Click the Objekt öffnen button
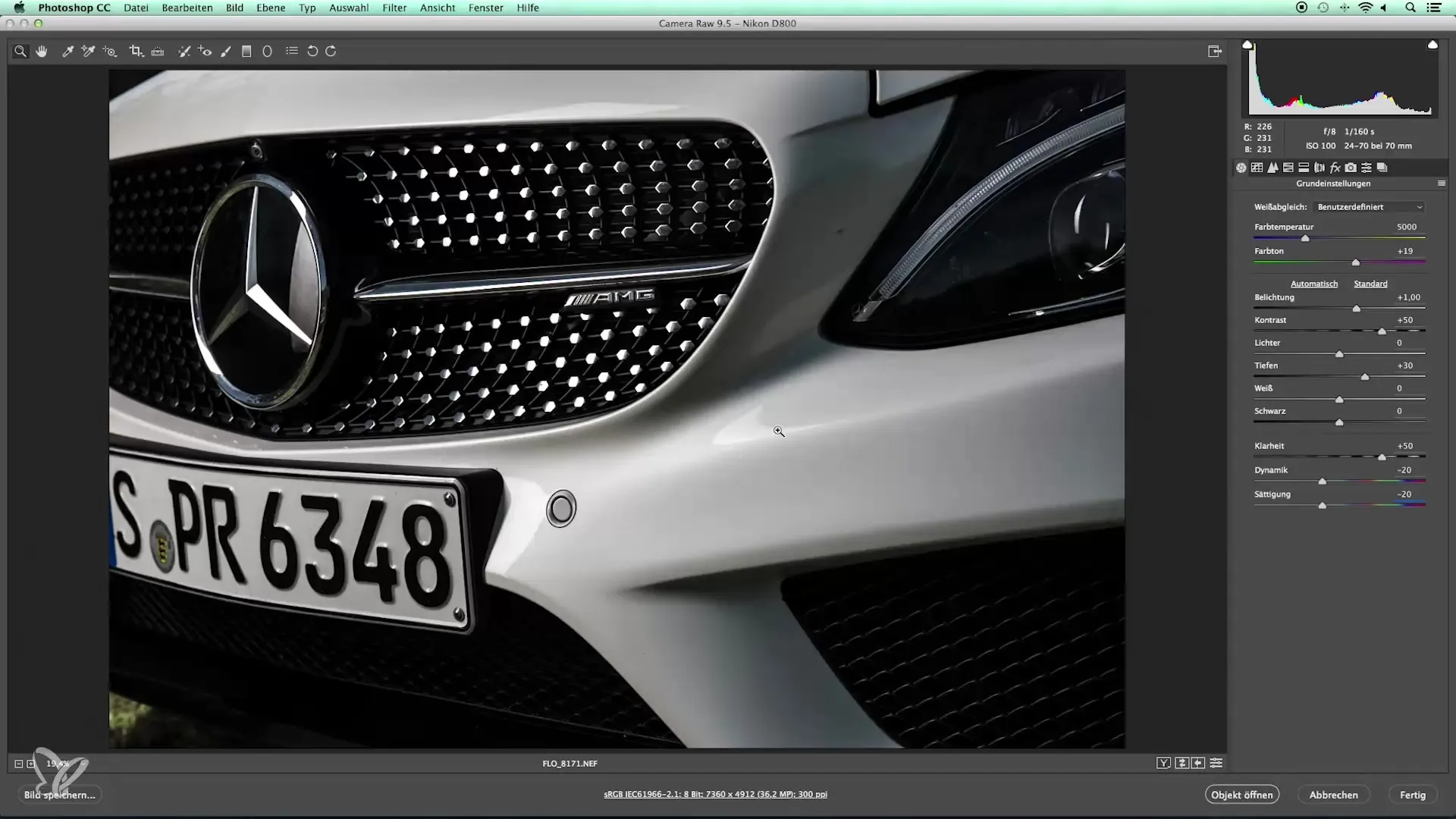This screenshot has height=819, width=1456. point(1241,795)
